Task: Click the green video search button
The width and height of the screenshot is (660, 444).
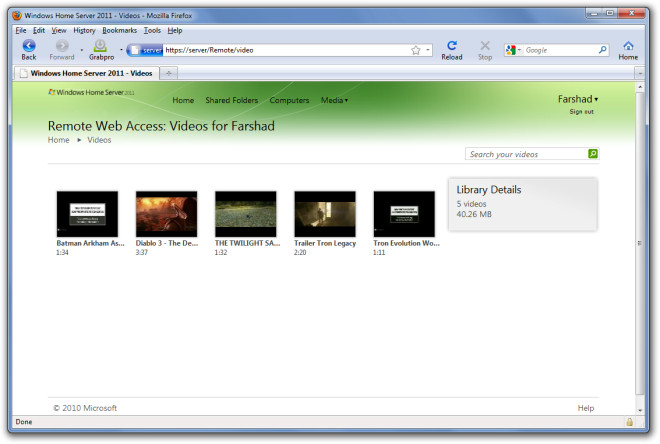Action: point(593,154)
